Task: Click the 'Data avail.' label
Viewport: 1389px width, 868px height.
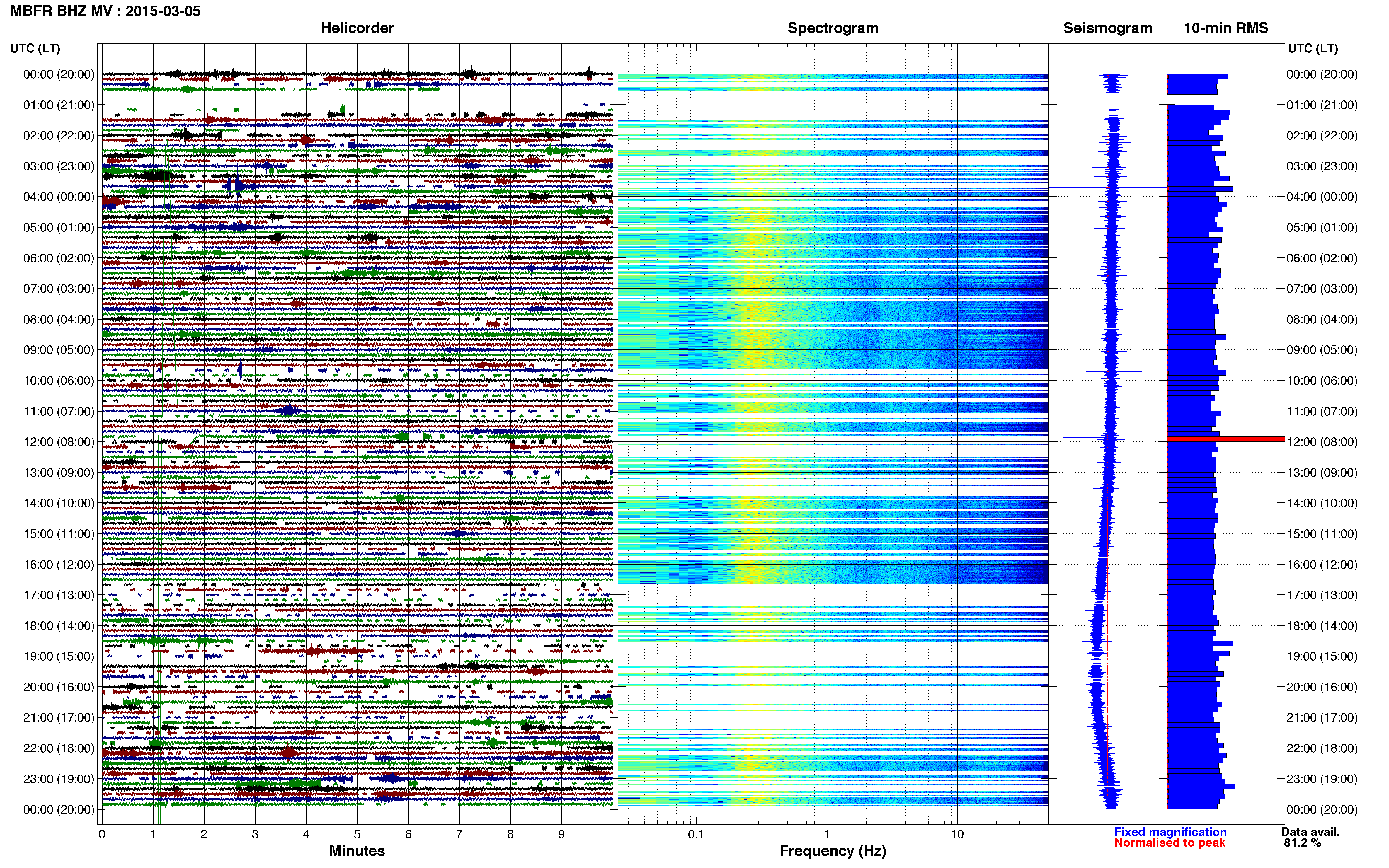Action: (x=1310, y=832)
